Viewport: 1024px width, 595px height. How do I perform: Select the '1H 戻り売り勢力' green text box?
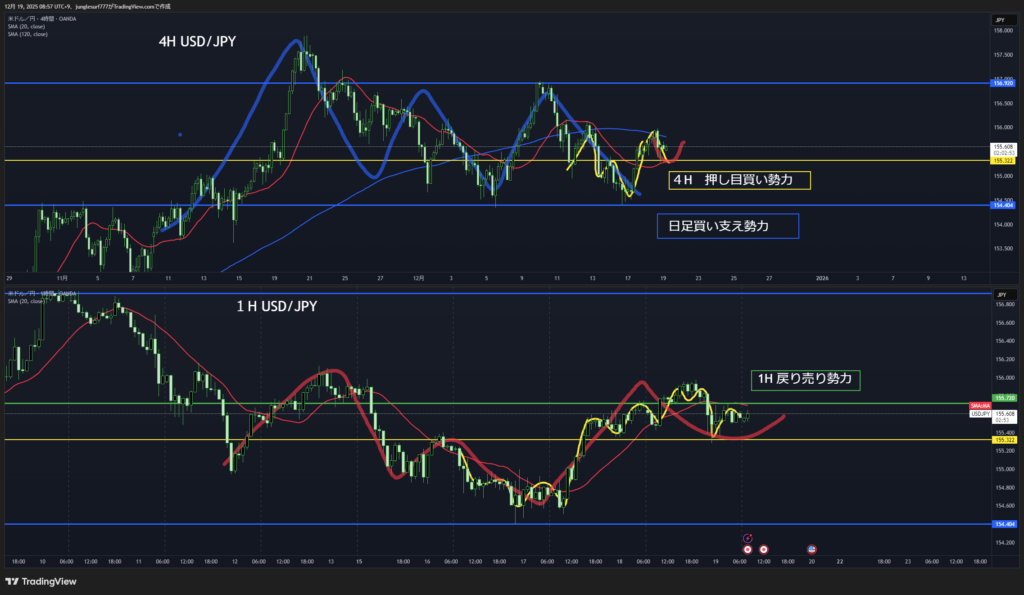tap(805, 379)
